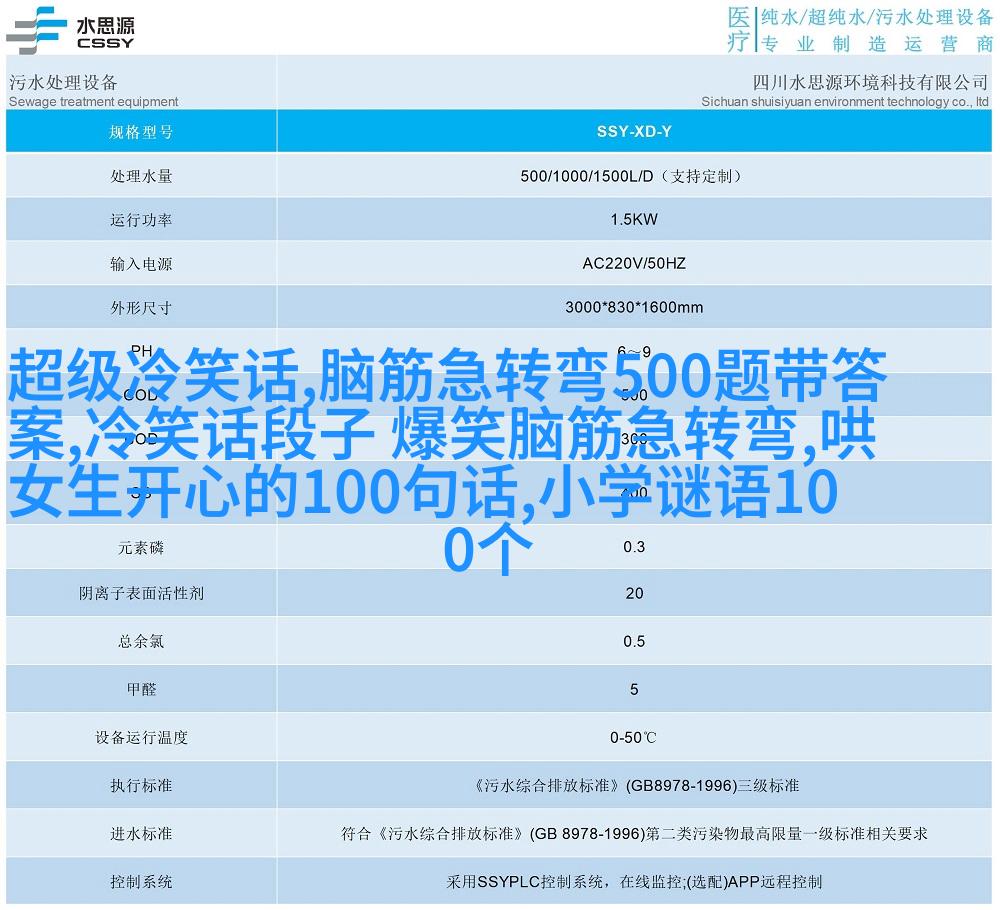Viewport: 1000px width, 910px height.
Task: Click the 甲醛 row label
Action: (141, 689)
